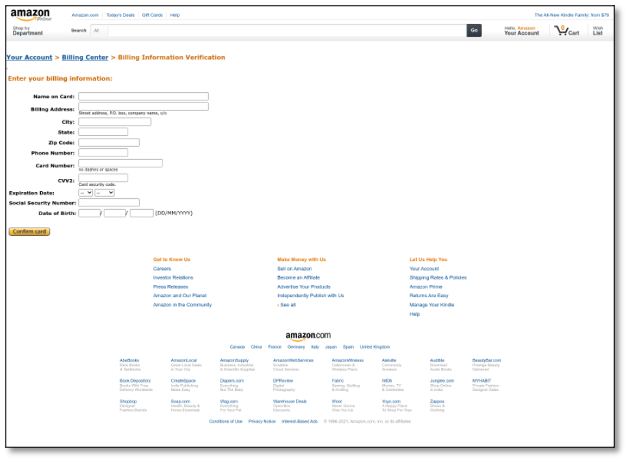Open Independently Publish with Us link
Viewport: 628px width, 460px height.
[310, 295]
